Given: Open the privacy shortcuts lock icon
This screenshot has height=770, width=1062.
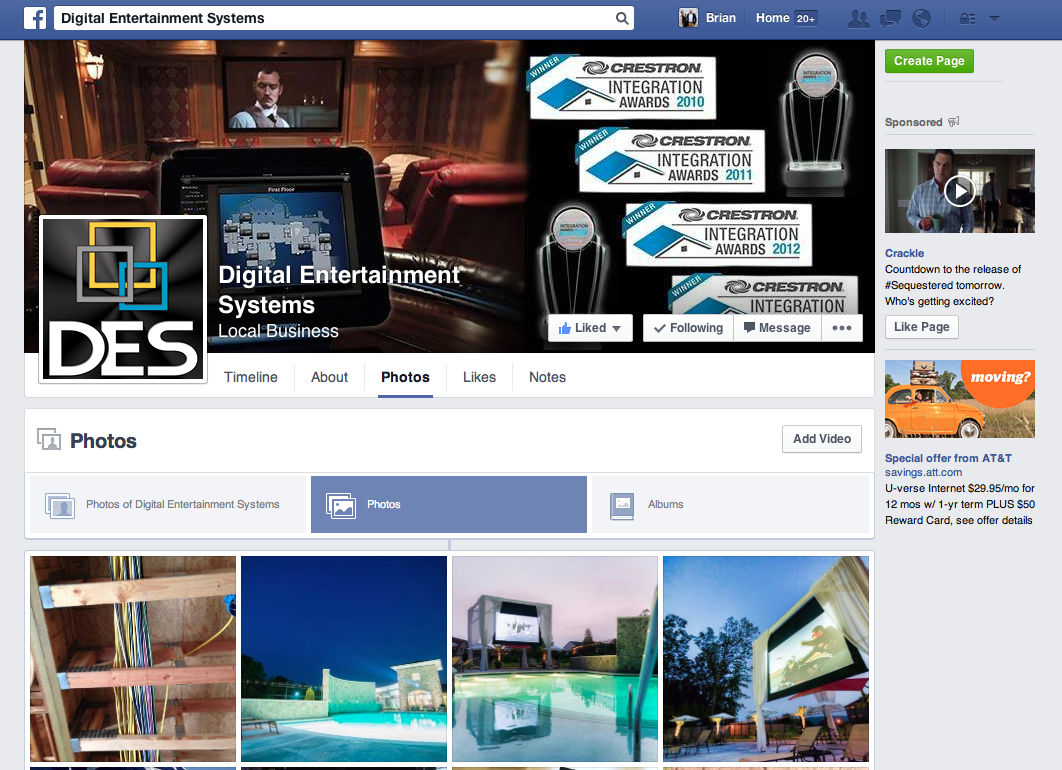Looking at the screenshot, I should click(x=966, y=18).
